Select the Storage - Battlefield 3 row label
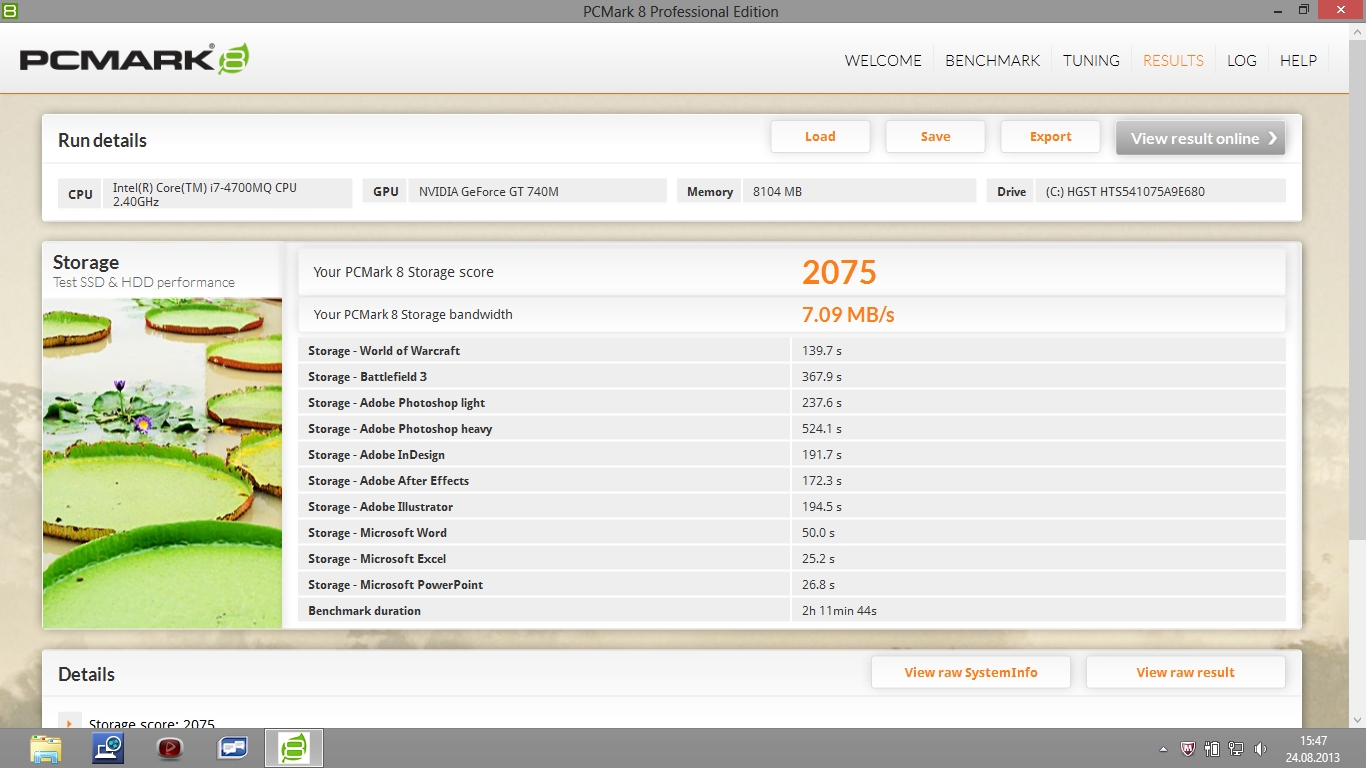The image size is (1366, 768). (x=367, y=377)
